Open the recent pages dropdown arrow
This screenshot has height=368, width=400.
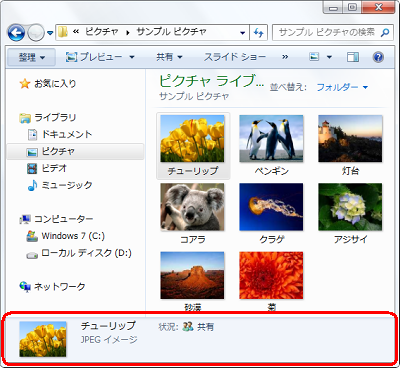(x=50, y=33)
